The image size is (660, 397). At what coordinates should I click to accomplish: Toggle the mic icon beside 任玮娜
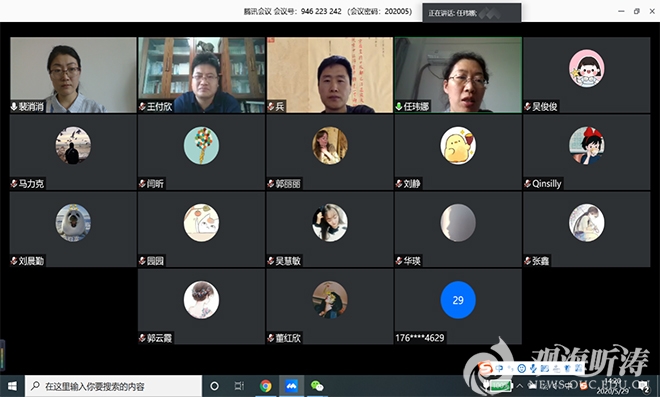pos(399,107)
